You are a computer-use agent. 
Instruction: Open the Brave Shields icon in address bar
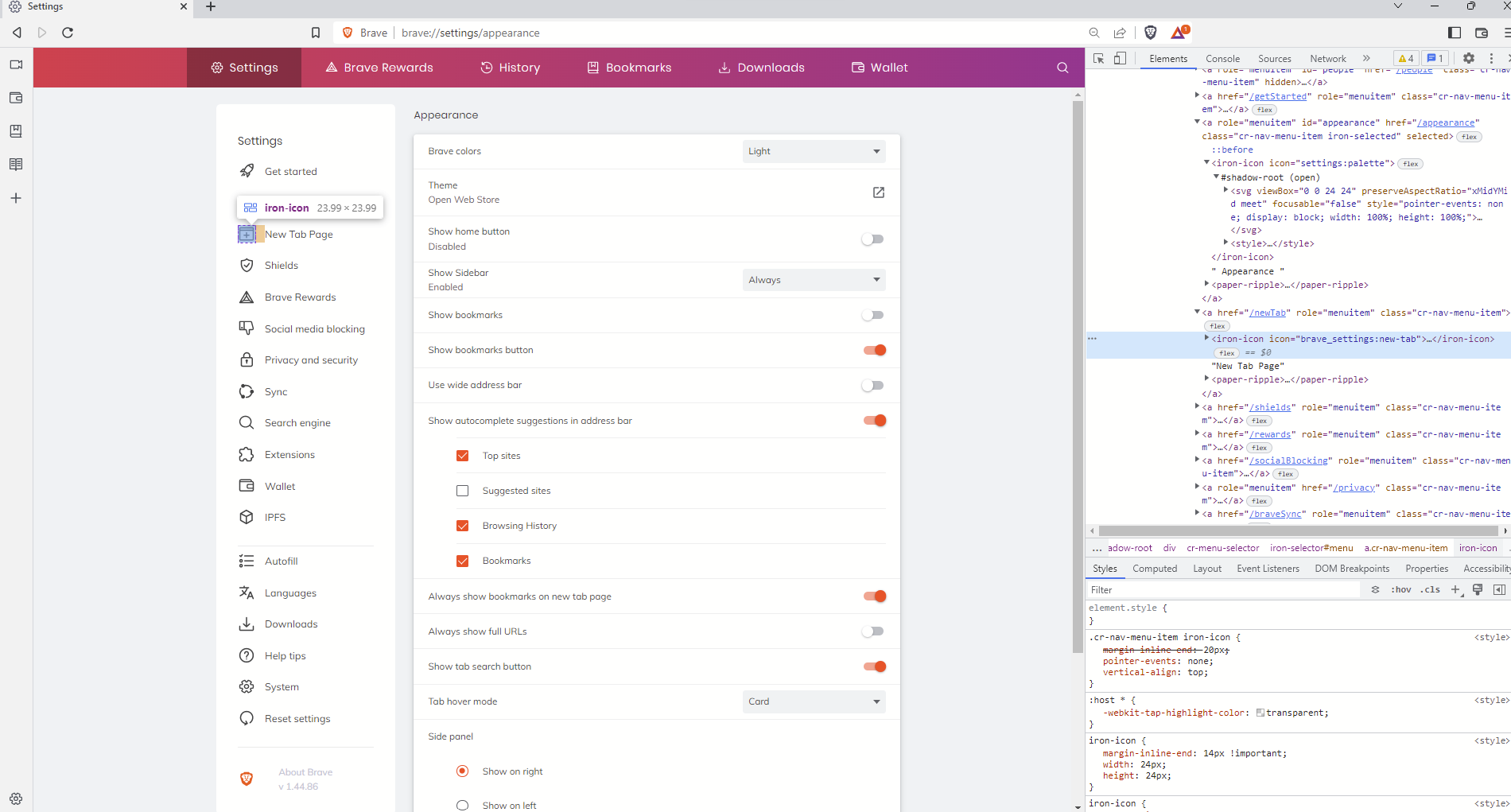(x=1151, y=33)
